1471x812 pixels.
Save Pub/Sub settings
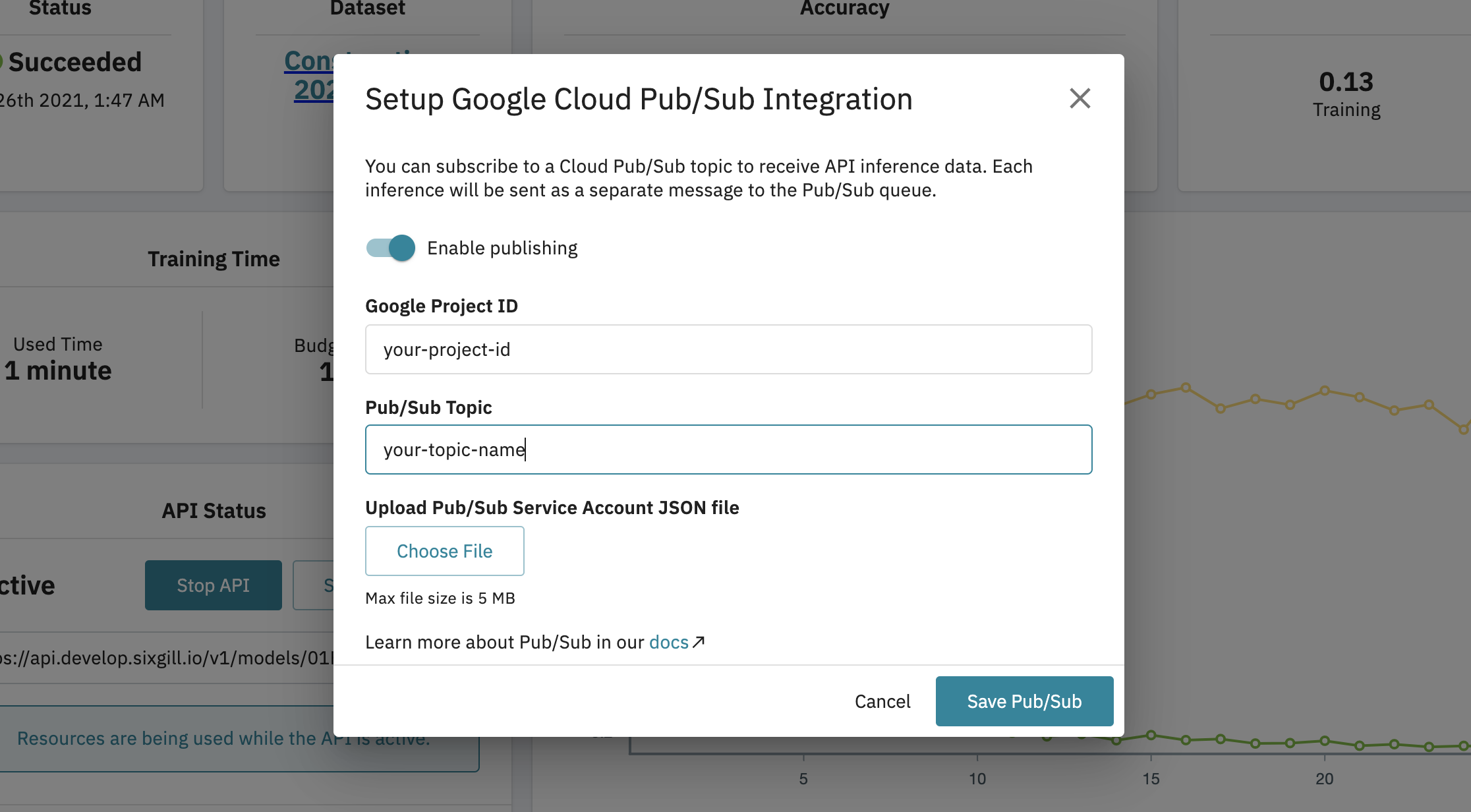(1024, 701)
